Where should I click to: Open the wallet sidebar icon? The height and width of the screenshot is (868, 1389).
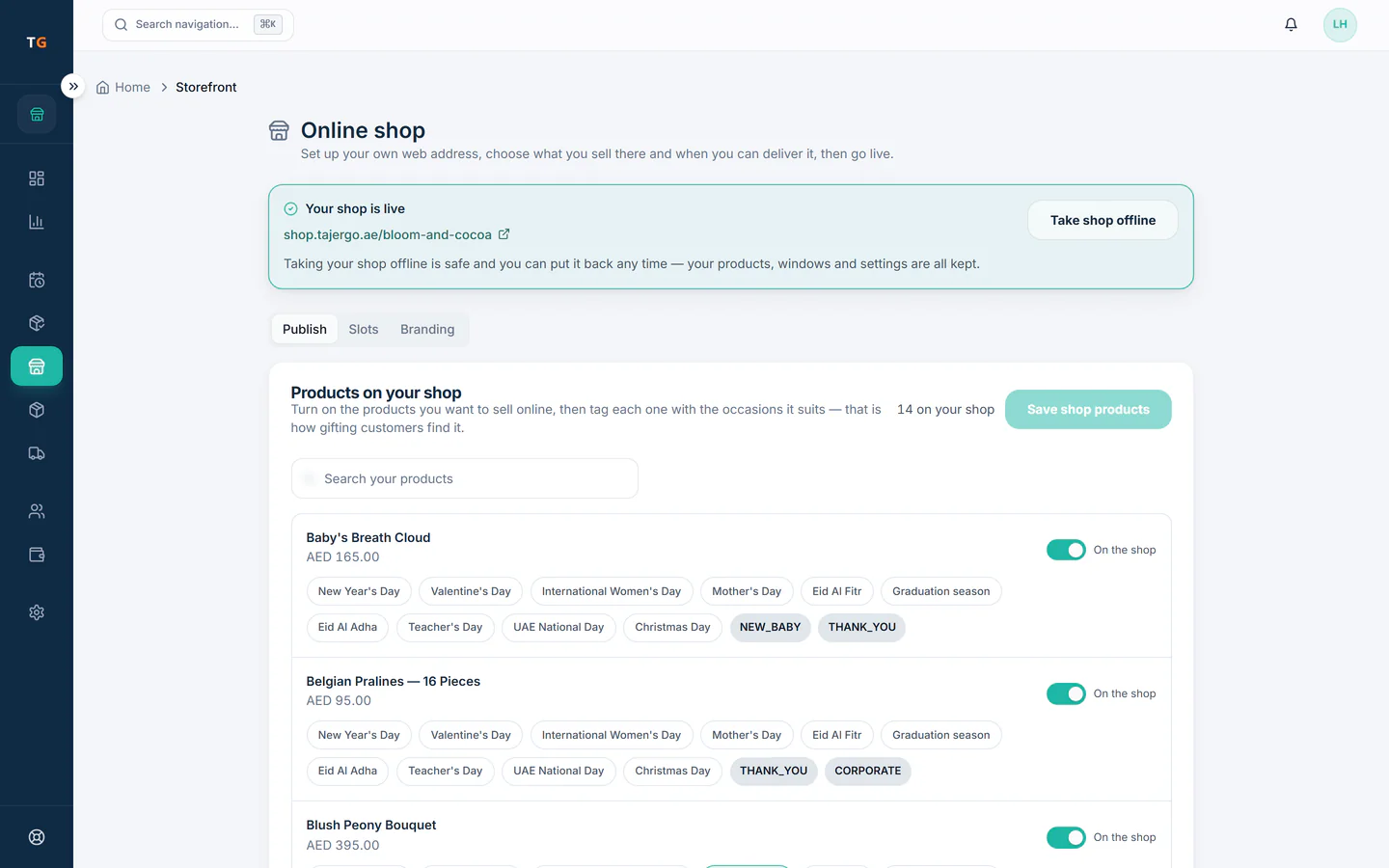click(x=37, y=555)
